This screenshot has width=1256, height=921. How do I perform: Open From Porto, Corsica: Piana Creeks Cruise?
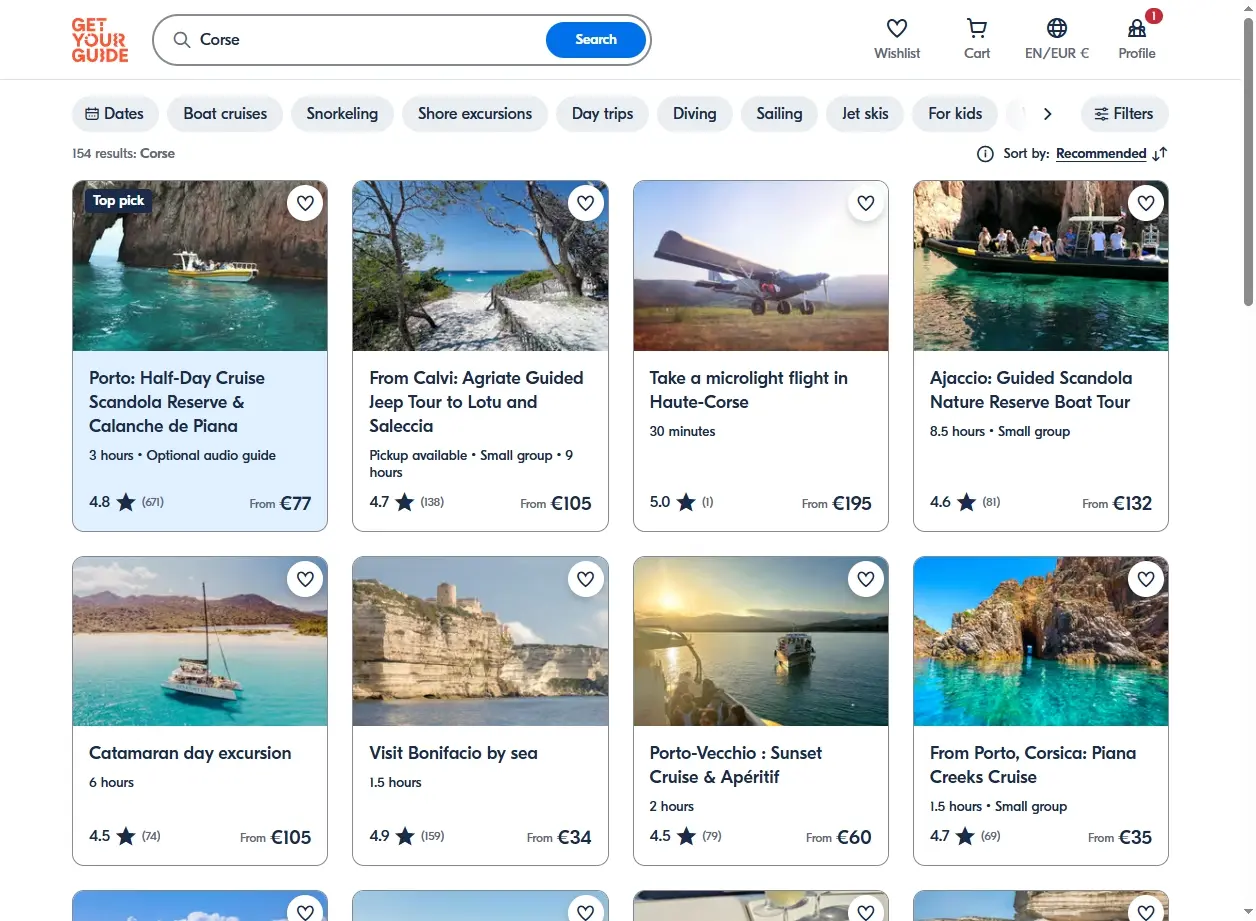pos(1033,765)
